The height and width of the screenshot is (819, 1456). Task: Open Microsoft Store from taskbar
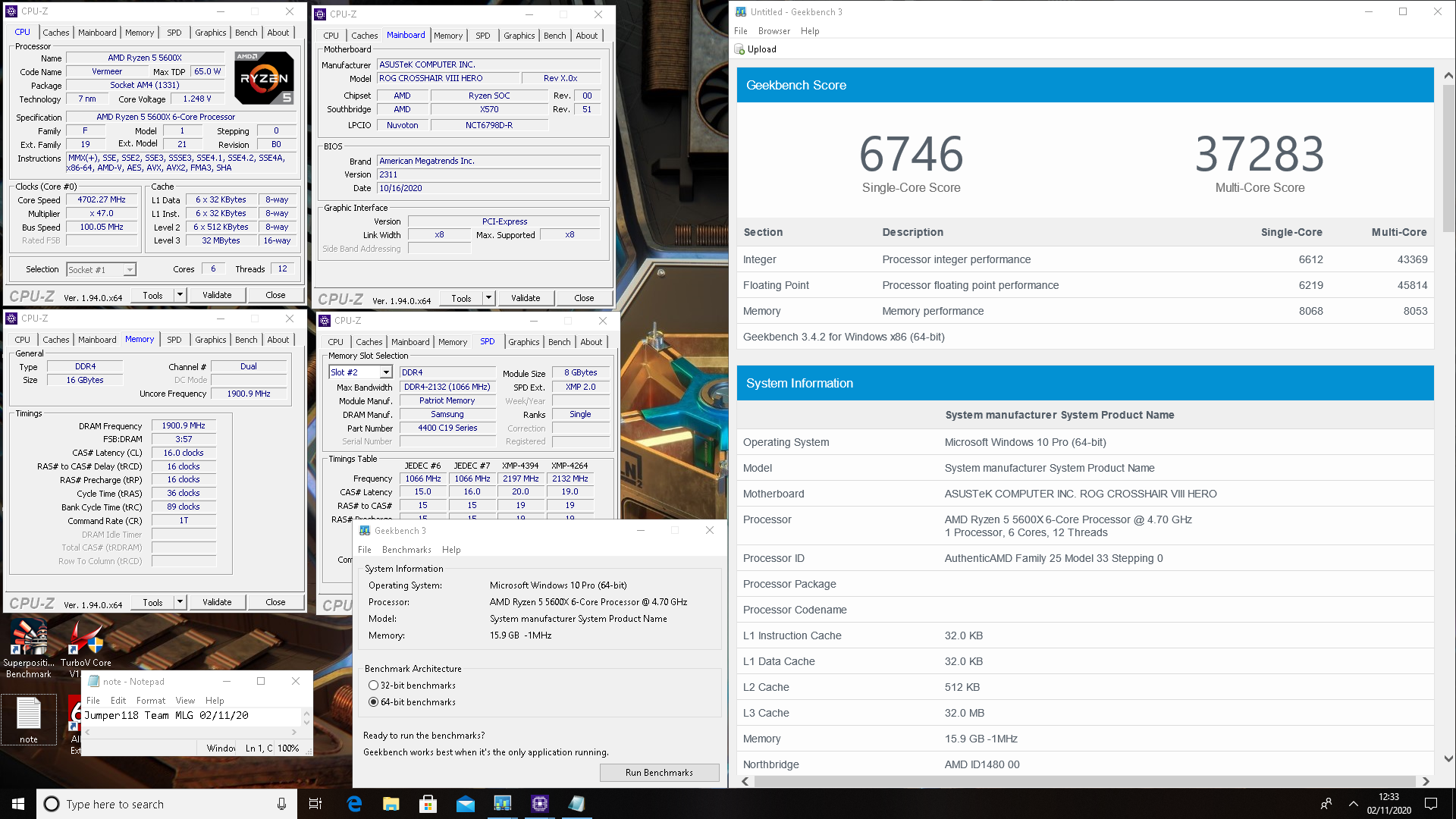point(428,804)
